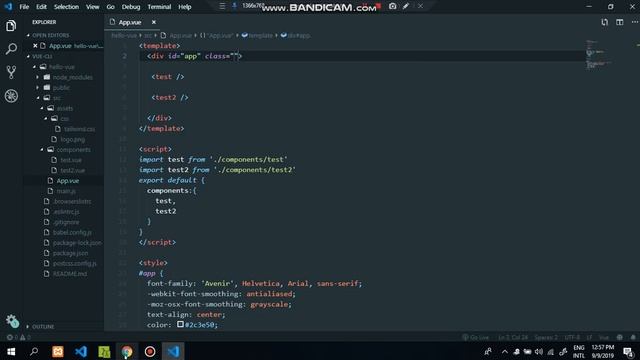Open the Extensions/debug wheel icon in activity bar

[x=11, y=96]
